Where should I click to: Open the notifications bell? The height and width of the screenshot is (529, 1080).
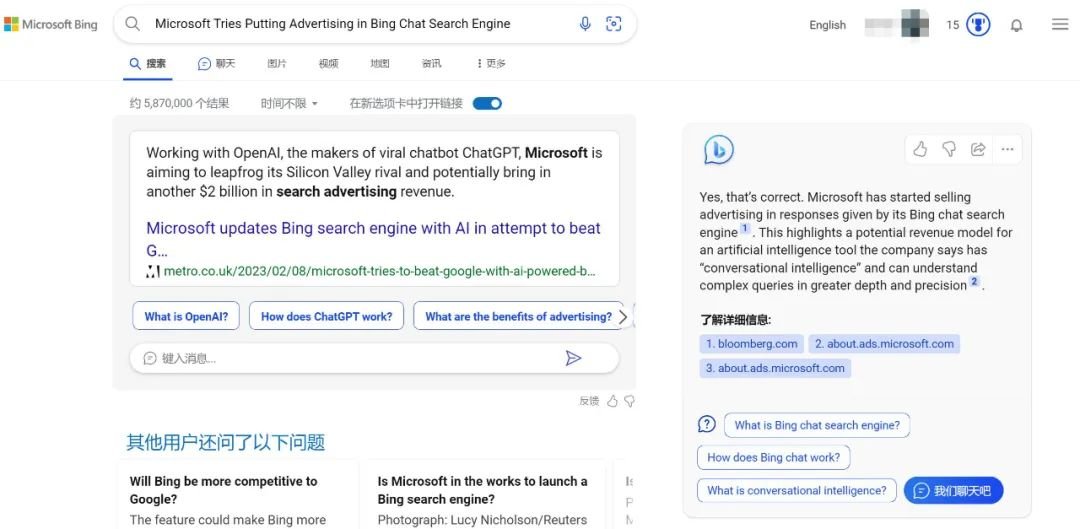[1016, 25]
